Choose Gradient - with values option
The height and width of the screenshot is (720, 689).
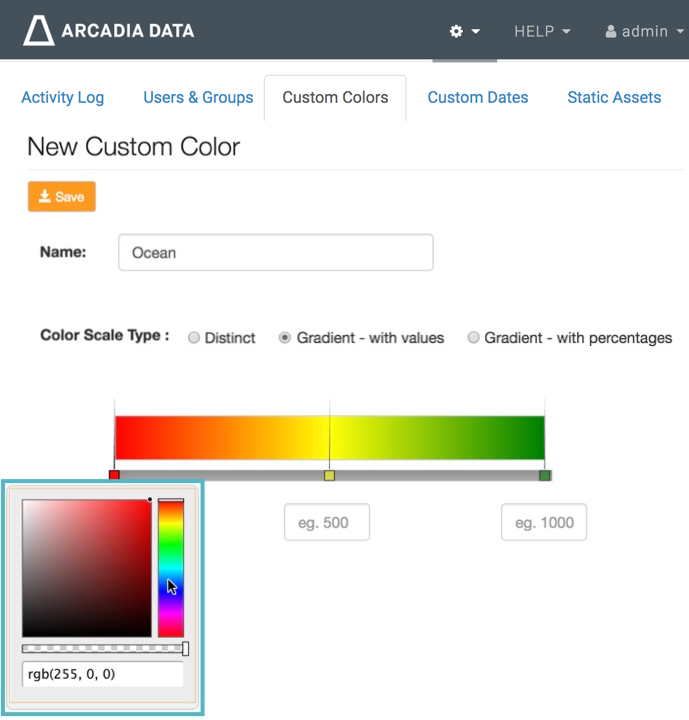285,338
